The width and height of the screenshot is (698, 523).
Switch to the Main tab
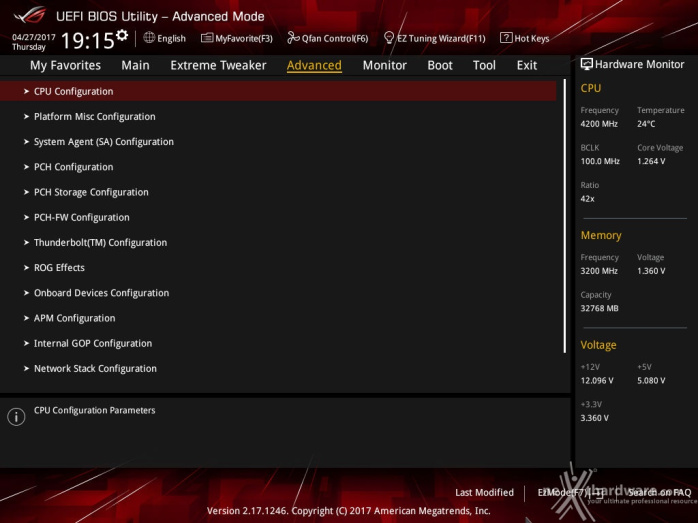pos(135,65)
